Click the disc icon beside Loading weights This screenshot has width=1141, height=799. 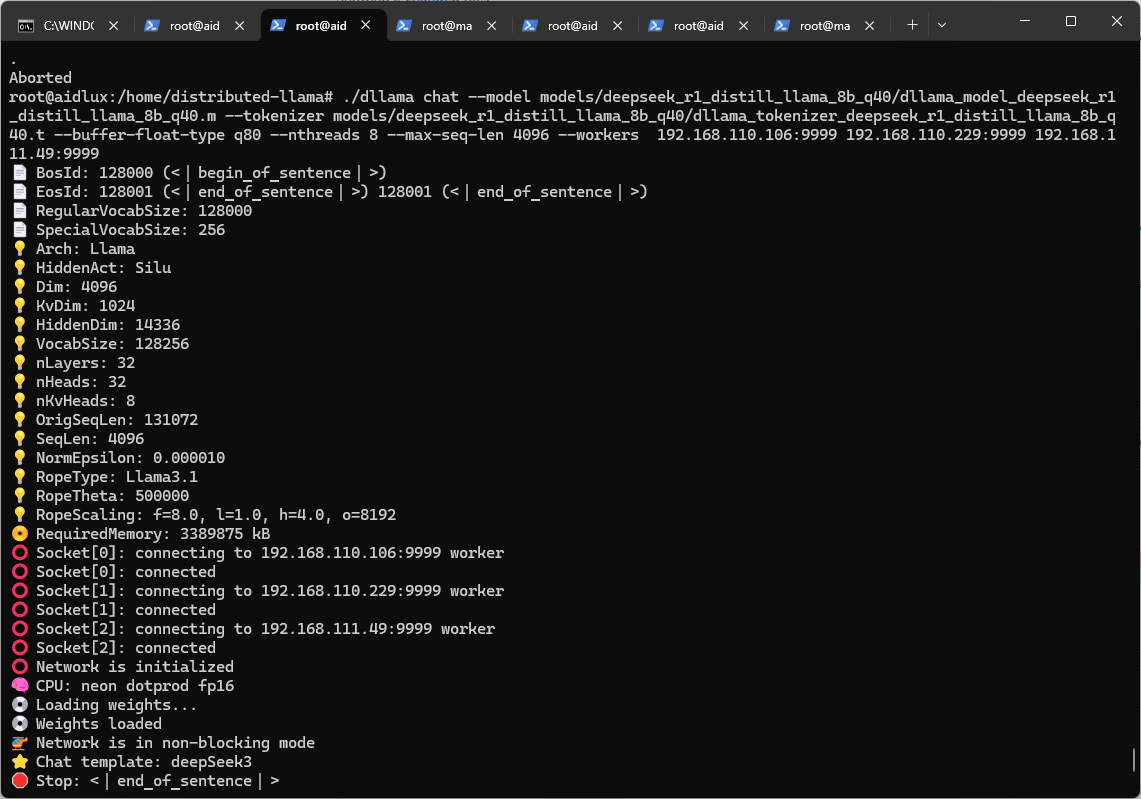(x=20, y=704)
